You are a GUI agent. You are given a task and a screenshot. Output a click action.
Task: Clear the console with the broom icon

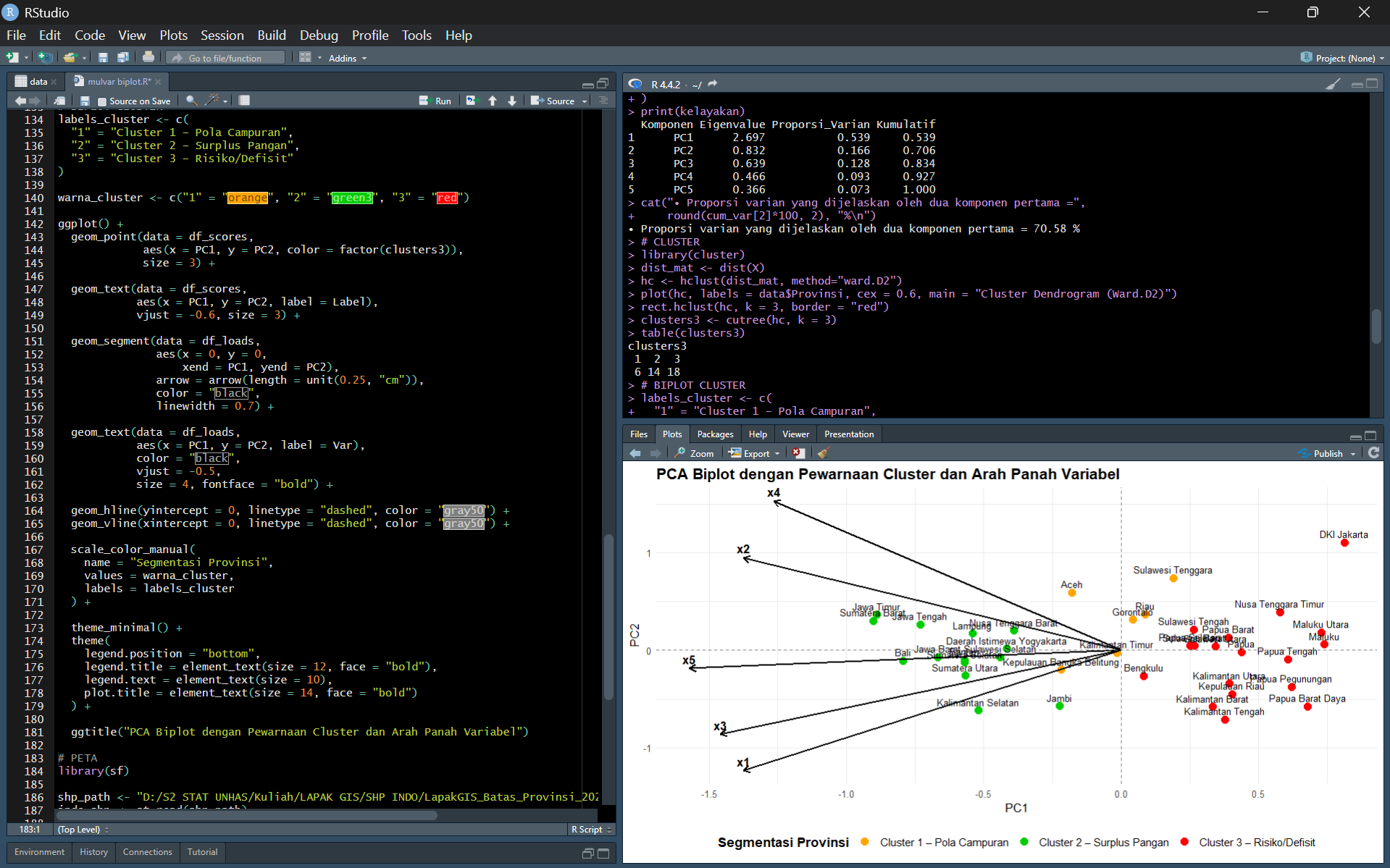coord(1333,84)
